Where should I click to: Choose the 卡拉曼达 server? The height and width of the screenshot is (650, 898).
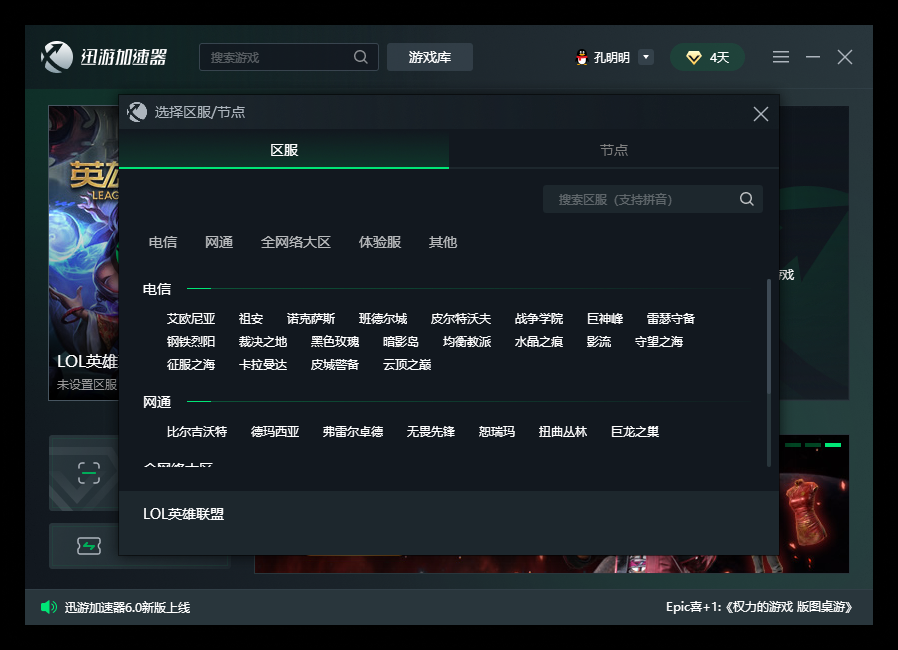263,365
